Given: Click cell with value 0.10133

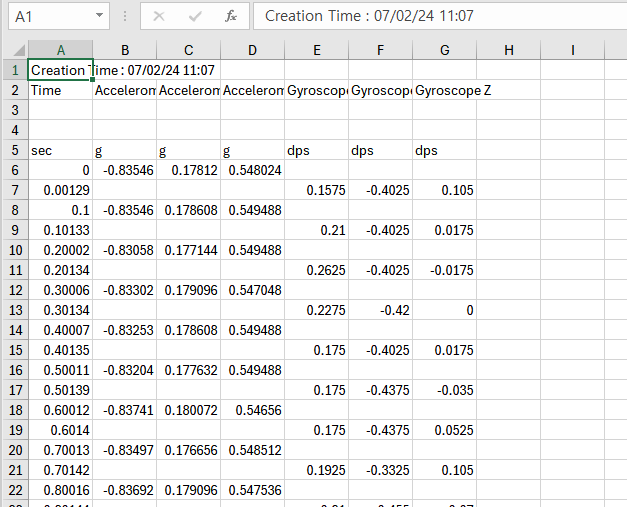Looking at the screenshot, I should [60, 230].
